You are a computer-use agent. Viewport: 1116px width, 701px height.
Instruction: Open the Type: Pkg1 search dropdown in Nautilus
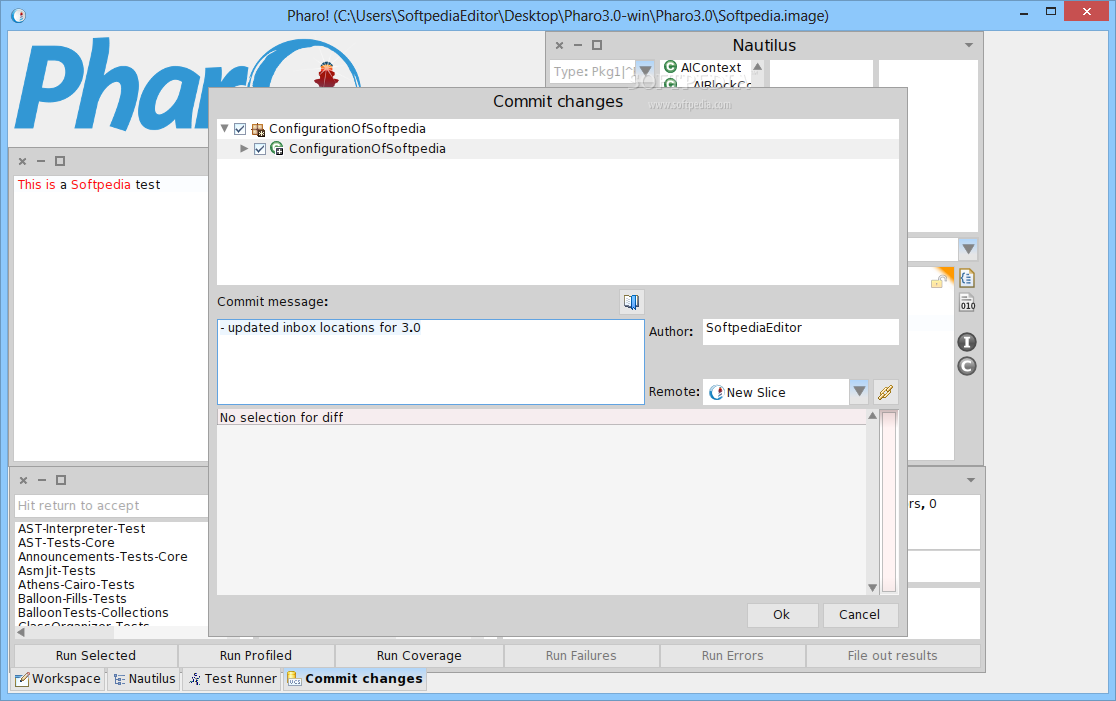click(x=646, y=71)
